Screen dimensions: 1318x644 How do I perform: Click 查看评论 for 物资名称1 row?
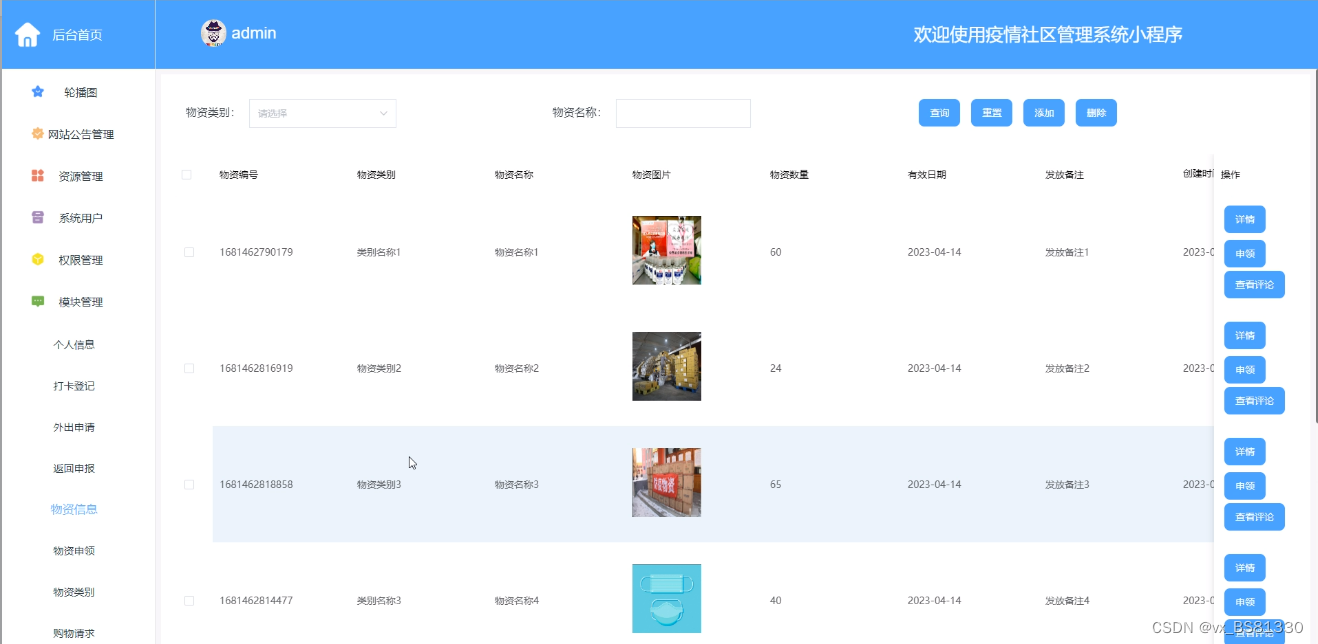coord(1254,285)
